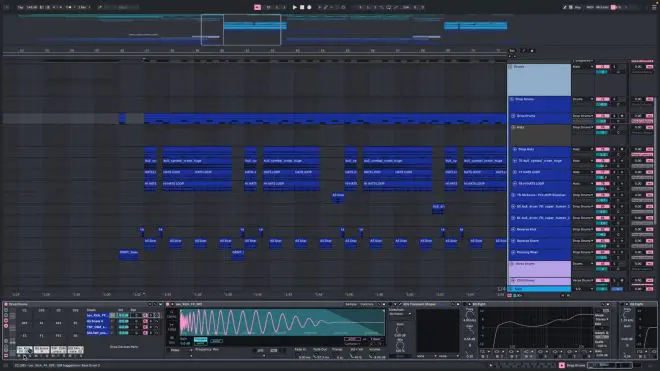660x371 pixels.
Task: Click the Key map mode button
Action: (578, 7)
